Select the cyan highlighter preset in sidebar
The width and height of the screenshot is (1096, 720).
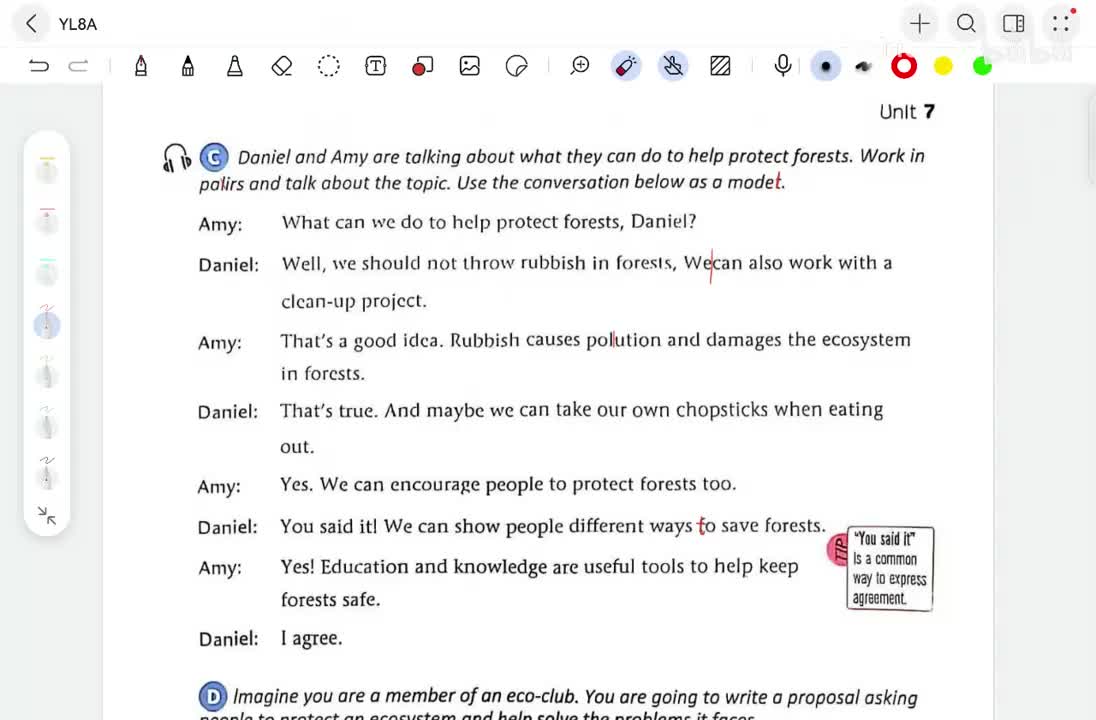(x=47, y=271)
